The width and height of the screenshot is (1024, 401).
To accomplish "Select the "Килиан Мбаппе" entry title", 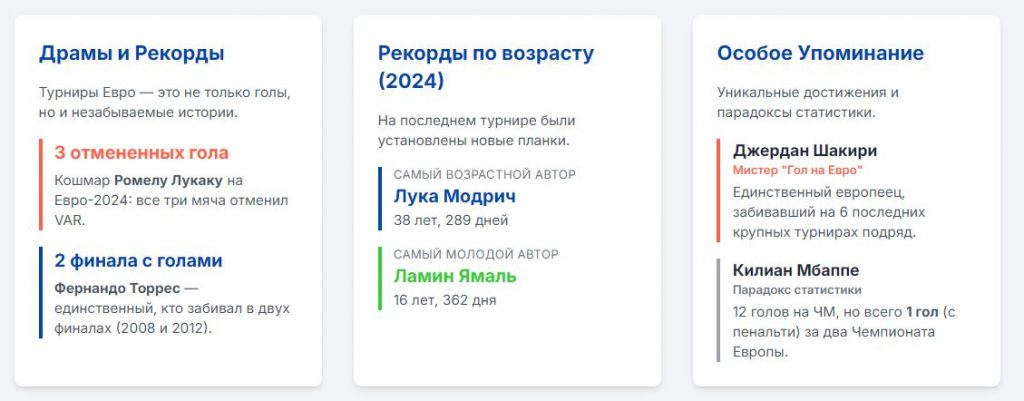I will pos(796,271).
